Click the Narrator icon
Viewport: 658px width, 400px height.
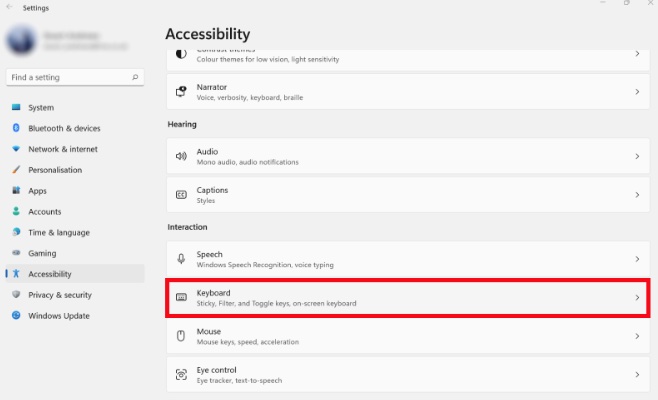pos(181,91)
